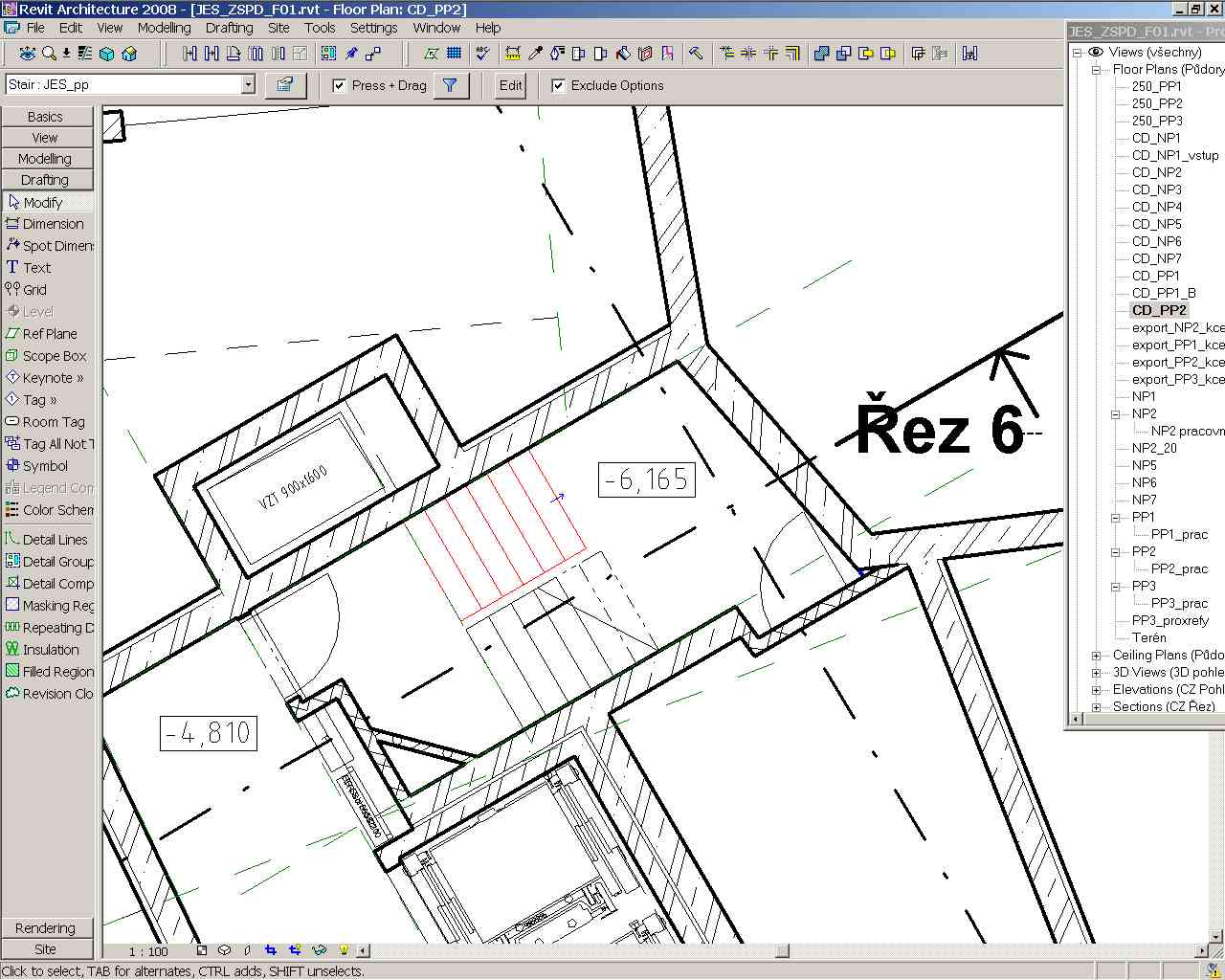Viewport: 1225px width, 980px height.
Task: Click the -4,810 elevation tag in drawing
Action: pos(209,733)
